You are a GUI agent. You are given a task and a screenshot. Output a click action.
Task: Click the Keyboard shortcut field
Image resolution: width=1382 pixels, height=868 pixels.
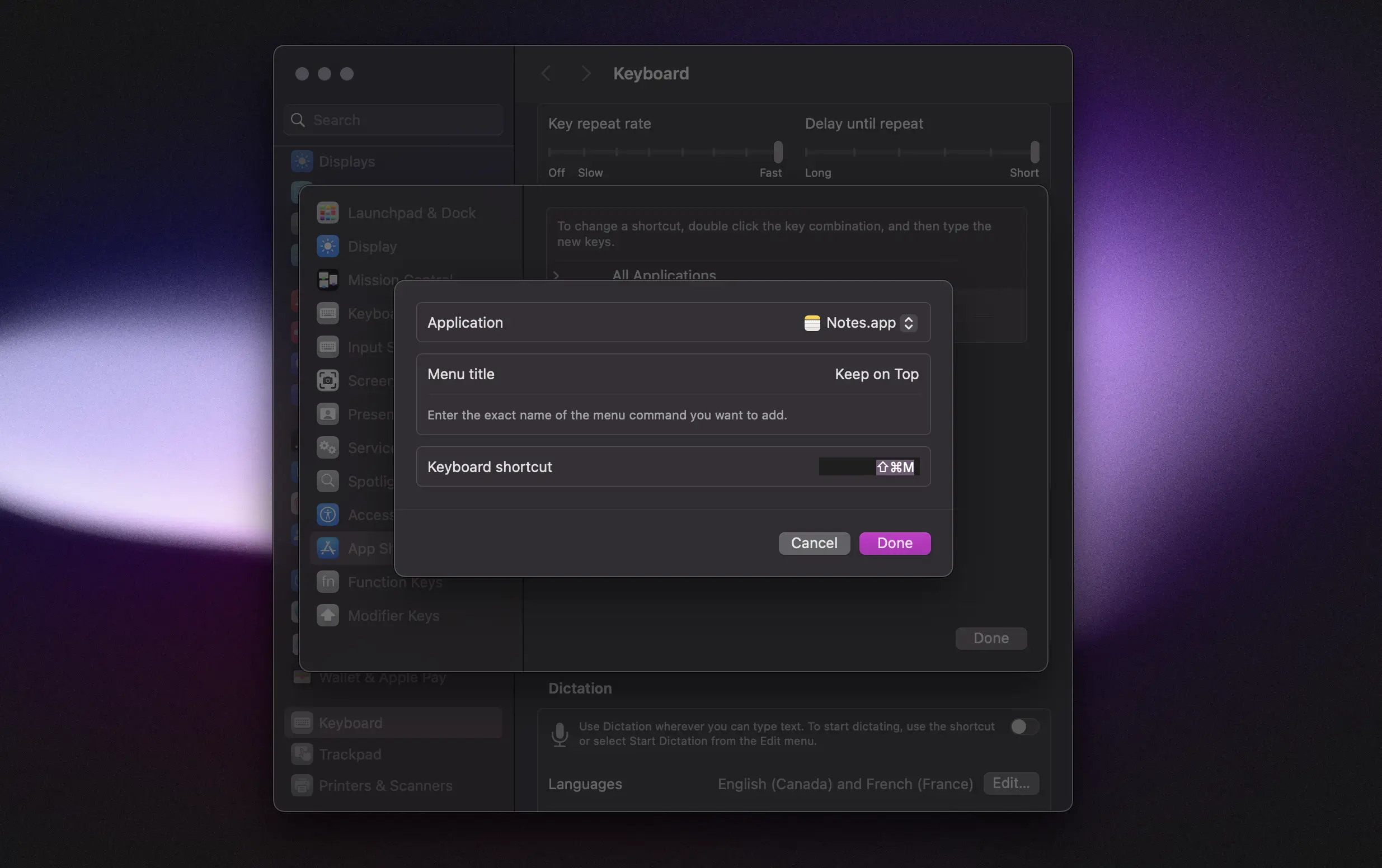click(868, 467)
